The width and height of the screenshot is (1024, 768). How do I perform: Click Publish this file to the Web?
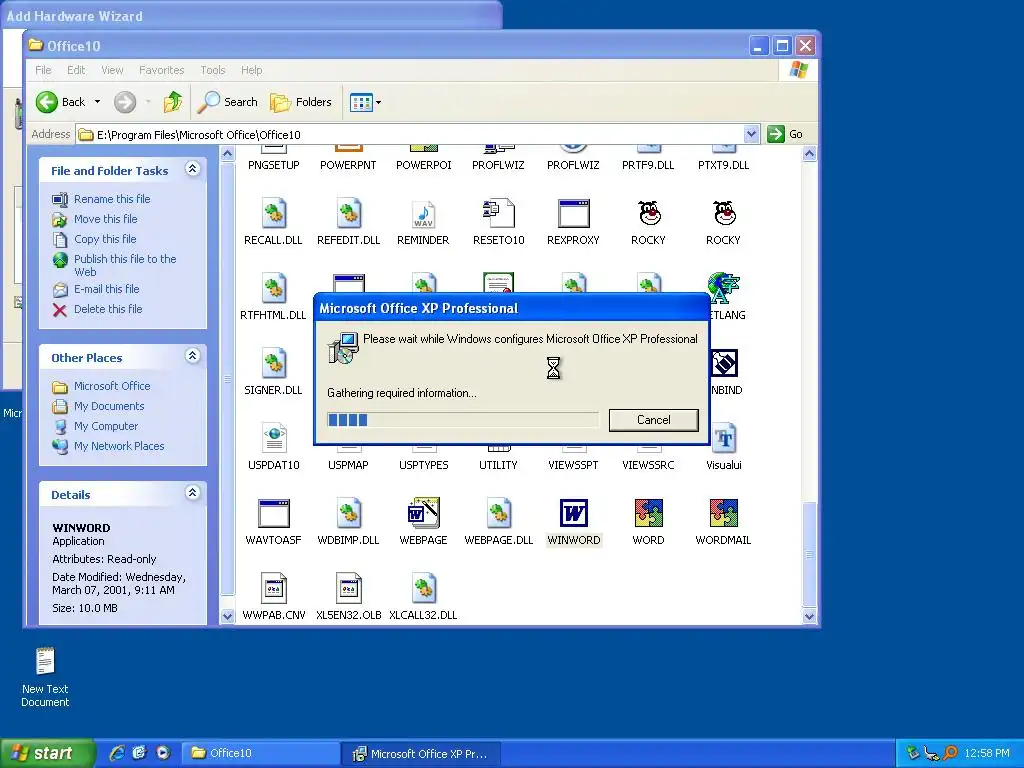pos(125,265)
